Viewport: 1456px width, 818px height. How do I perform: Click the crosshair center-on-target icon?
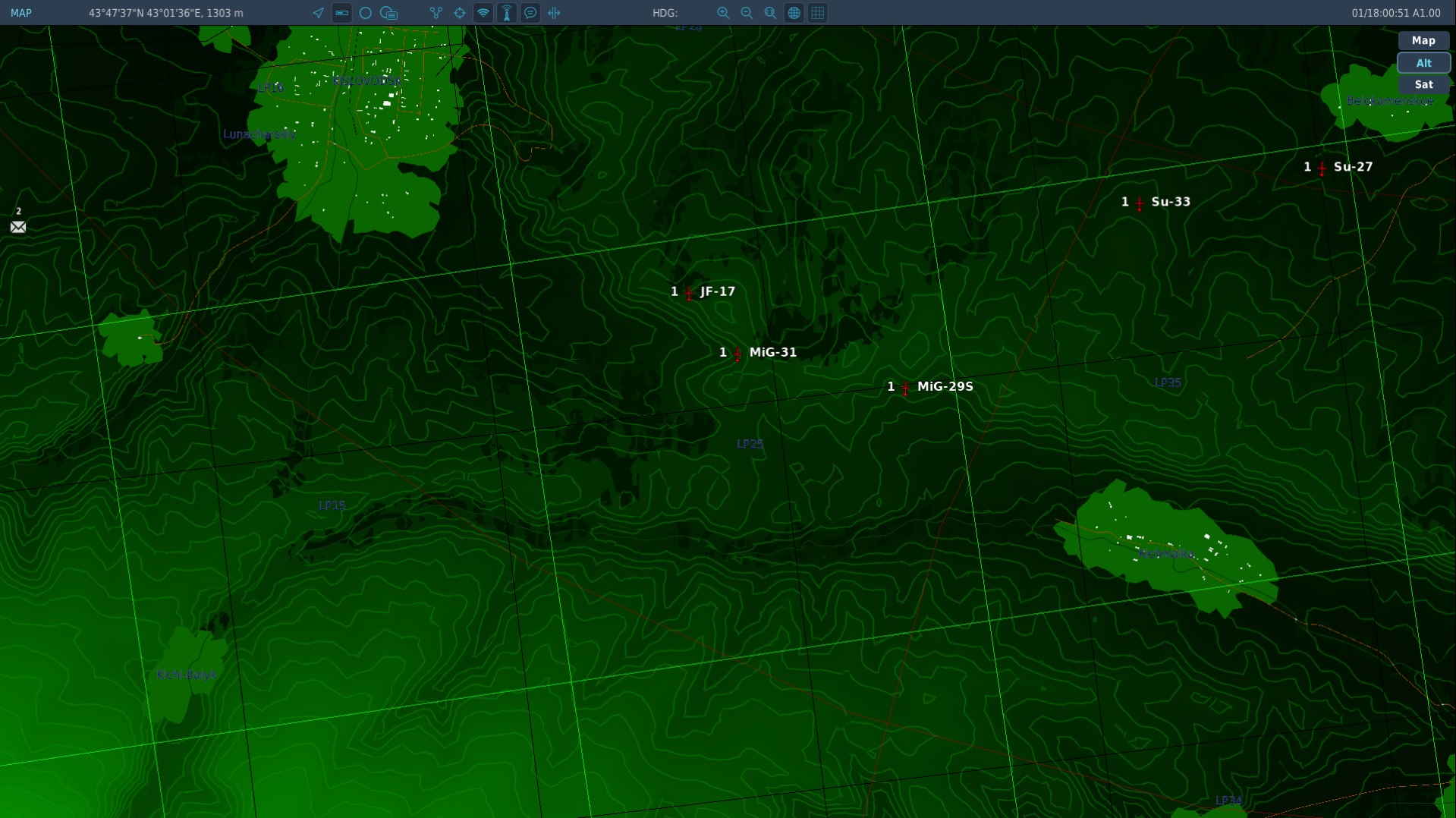tap(460, 13)
